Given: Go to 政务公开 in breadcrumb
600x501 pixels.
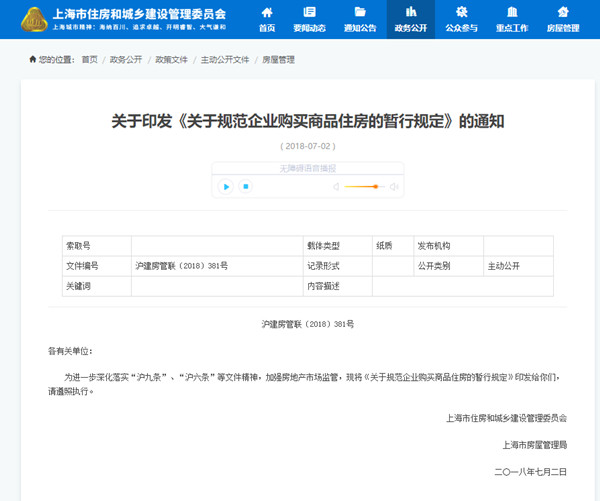Looking at the screenshot, I should click(126, 59).
